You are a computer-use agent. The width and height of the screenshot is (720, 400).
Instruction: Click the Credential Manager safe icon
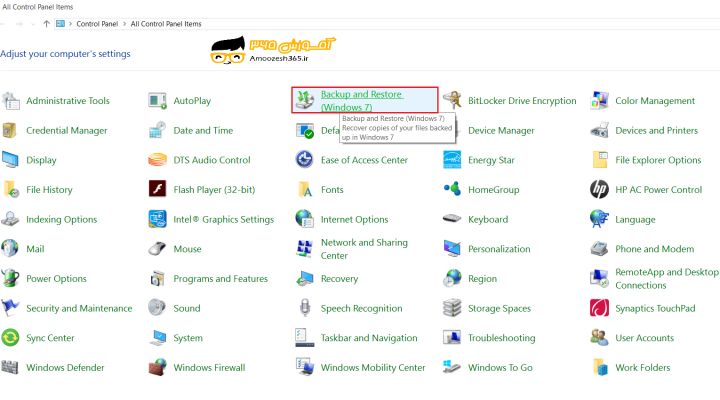[10, 130]
